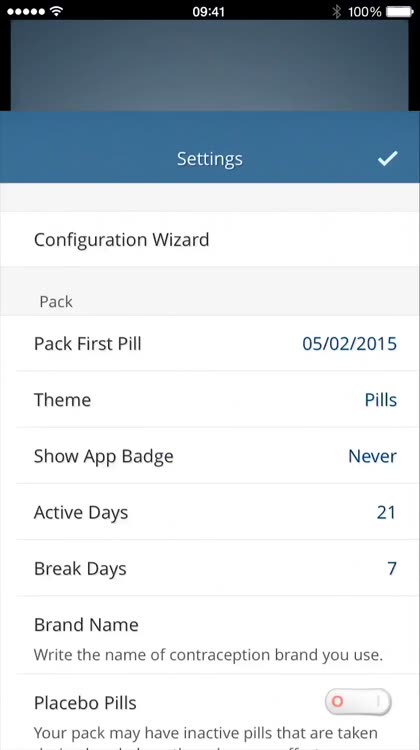Open Pack First Pill date 05/02/2015
This screenshot has width=420, height=750.
349,344
